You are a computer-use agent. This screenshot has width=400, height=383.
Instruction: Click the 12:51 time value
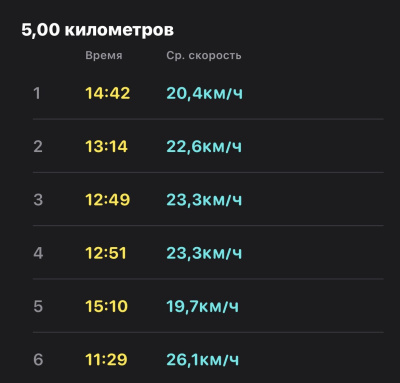click(106, 253)
